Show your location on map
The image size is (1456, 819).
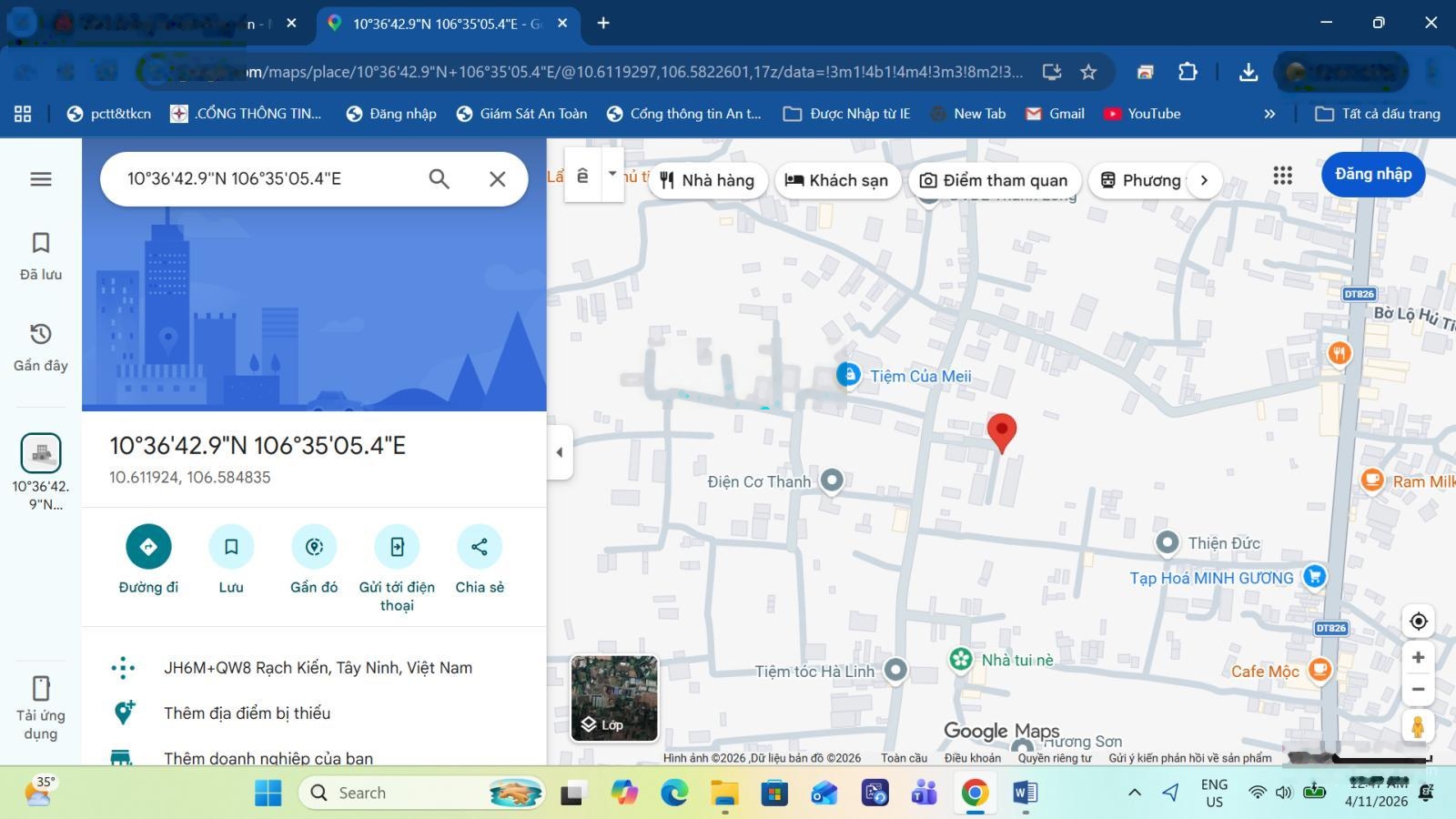[1418, 622]
